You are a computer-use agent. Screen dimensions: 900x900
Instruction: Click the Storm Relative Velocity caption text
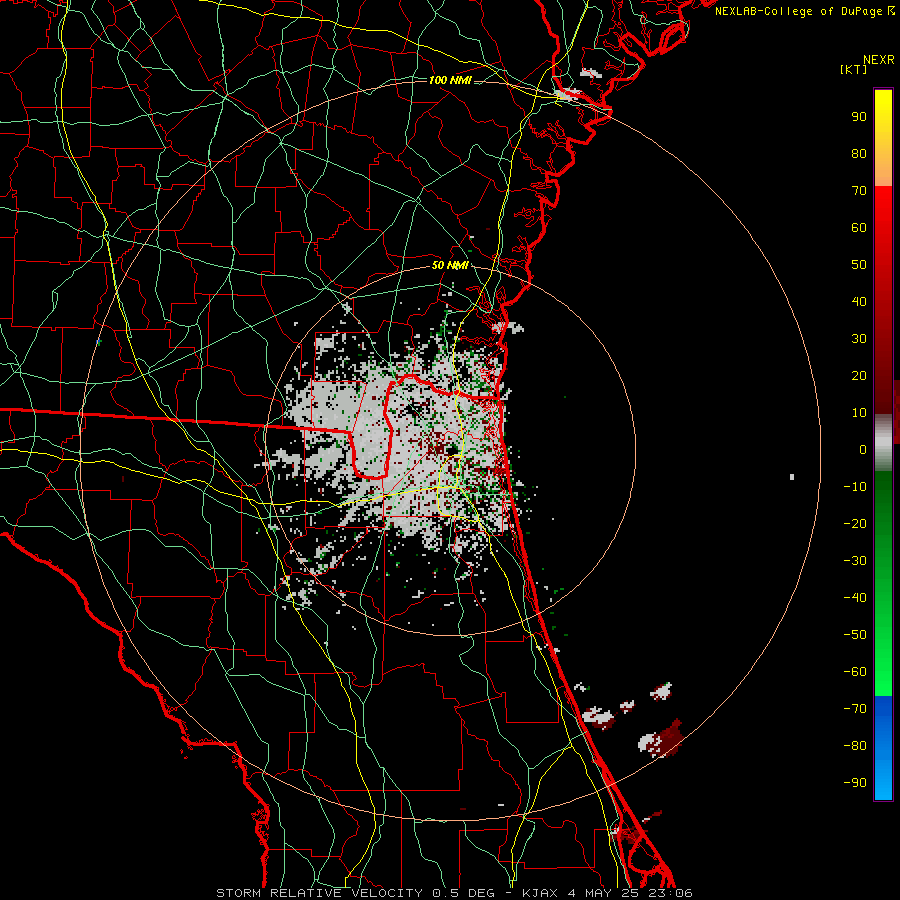pyautogui.click(x=454, y=893)
